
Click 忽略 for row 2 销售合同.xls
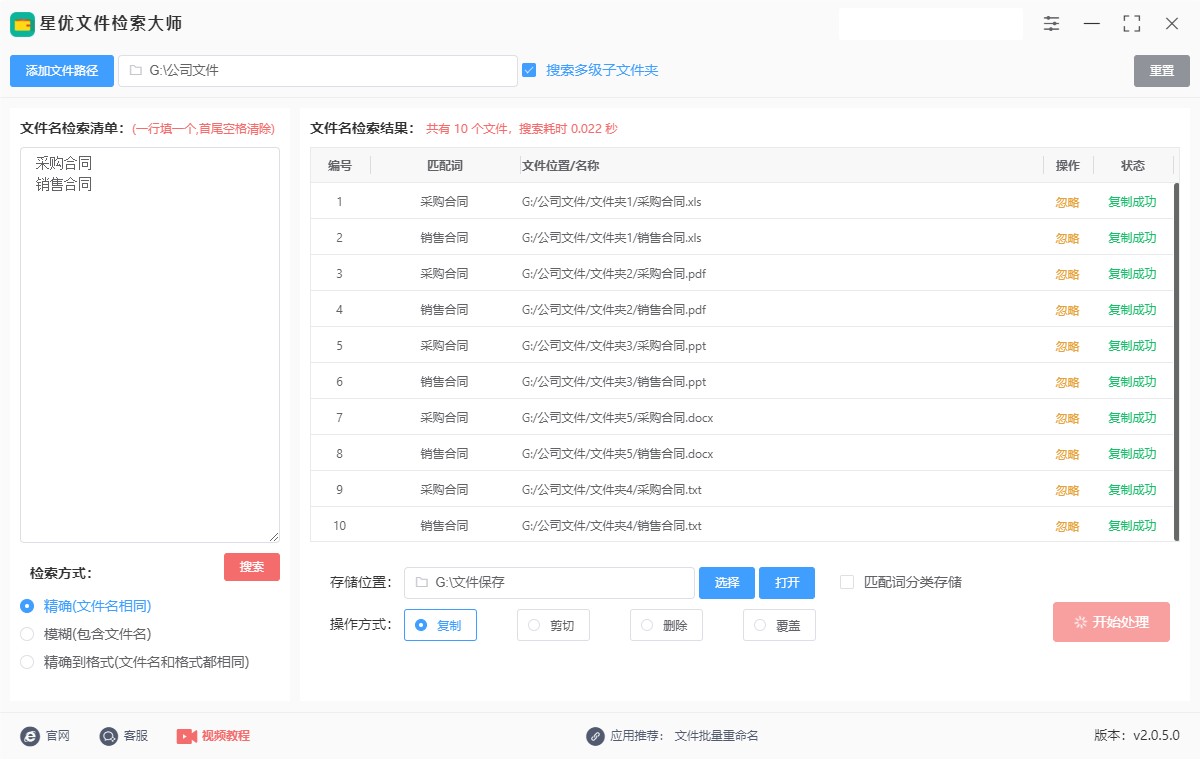[x=1068, y=238]
